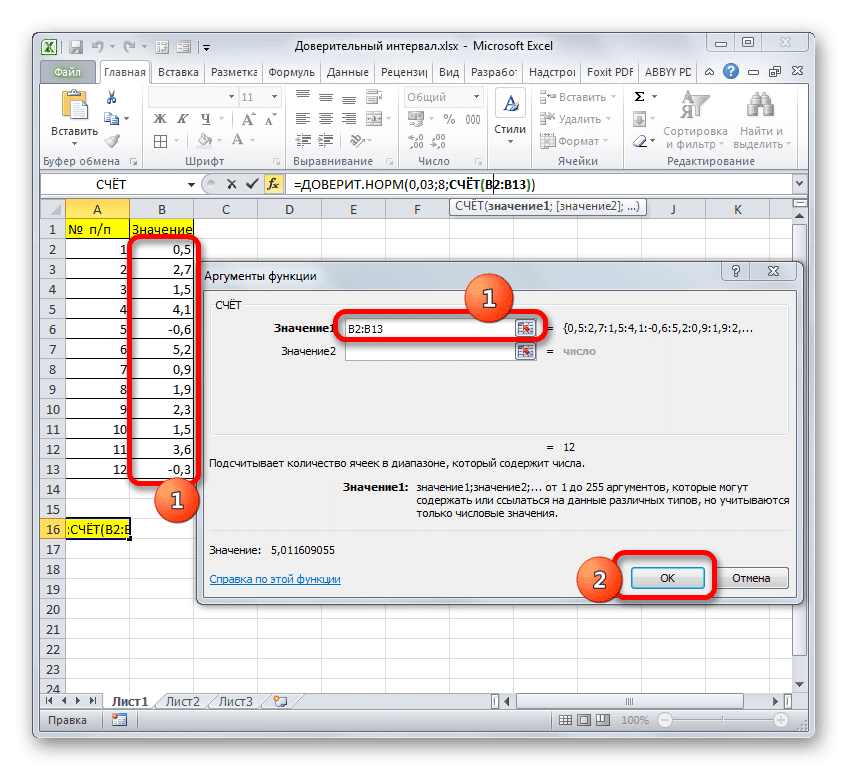Screen dimensions: 848x771
Task: Click the merge and center icon
Action: coord(374,119)
